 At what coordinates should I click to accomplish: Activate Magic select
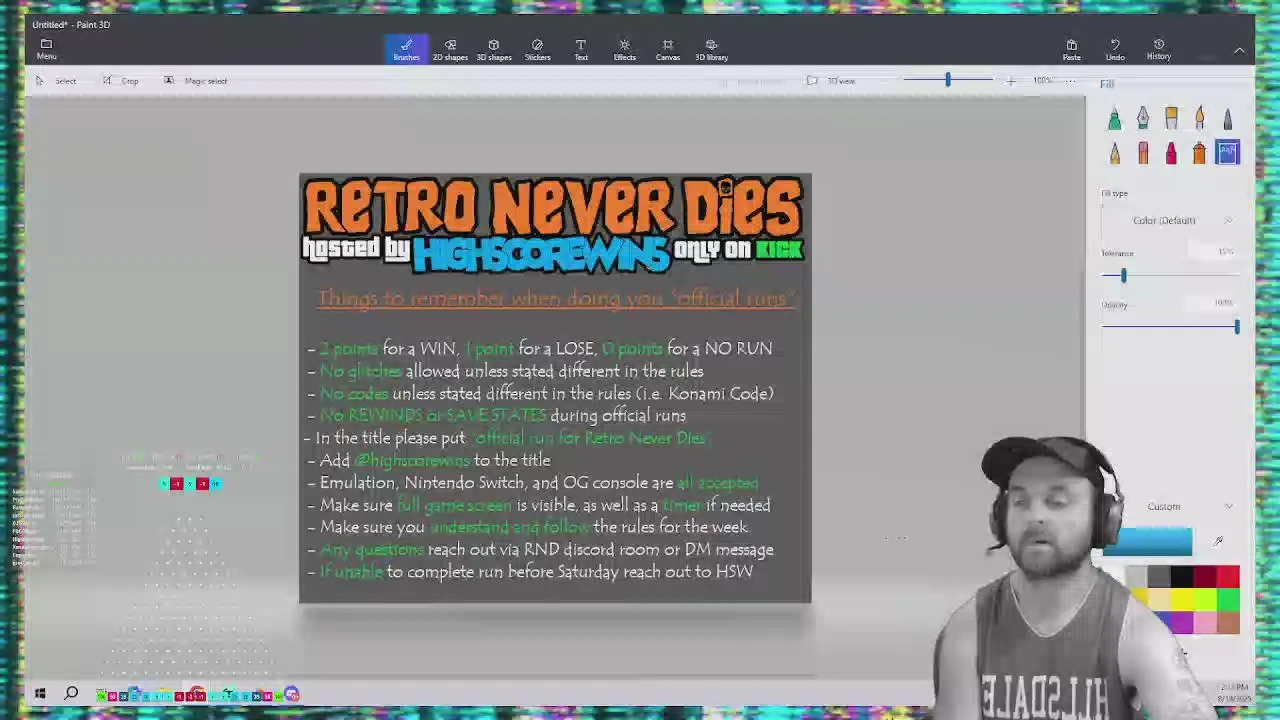pos(196,81)
